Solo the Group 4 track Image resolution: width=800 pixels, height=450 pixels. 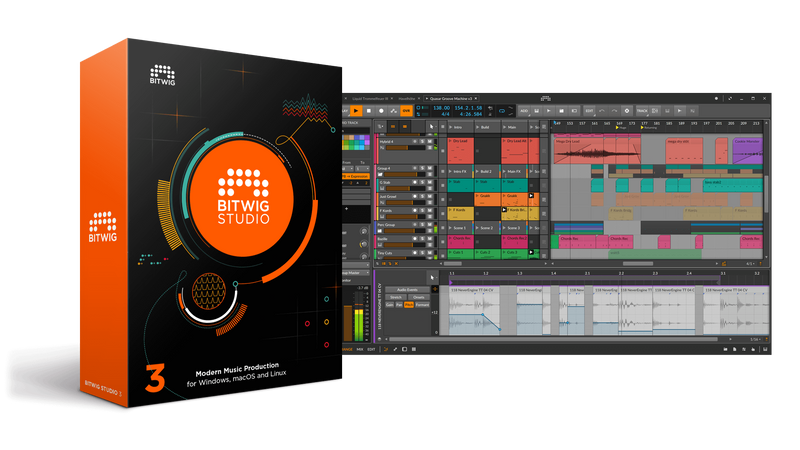coord(422,168)
